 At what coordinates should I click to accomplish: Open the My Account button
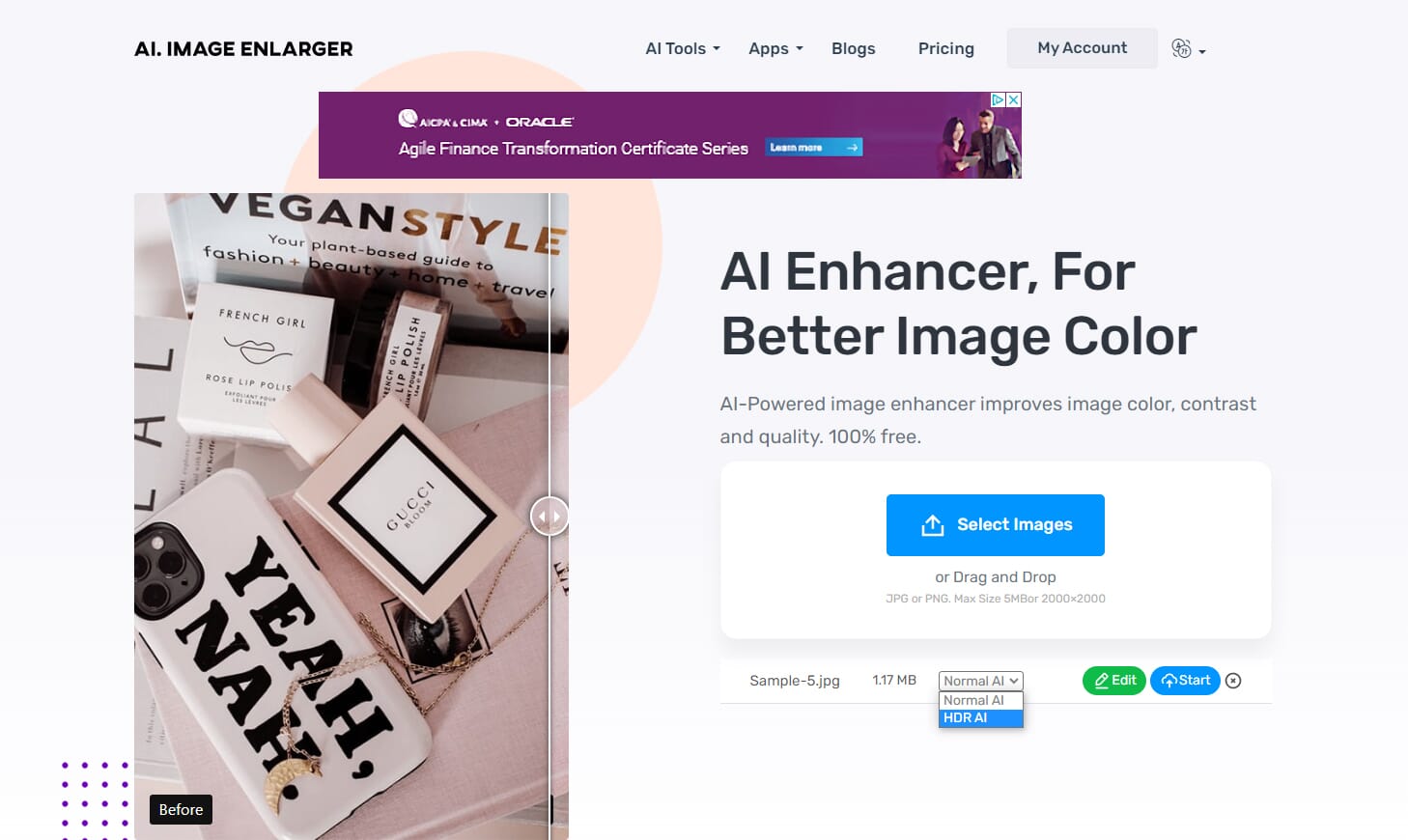(x=1083, y=48)
